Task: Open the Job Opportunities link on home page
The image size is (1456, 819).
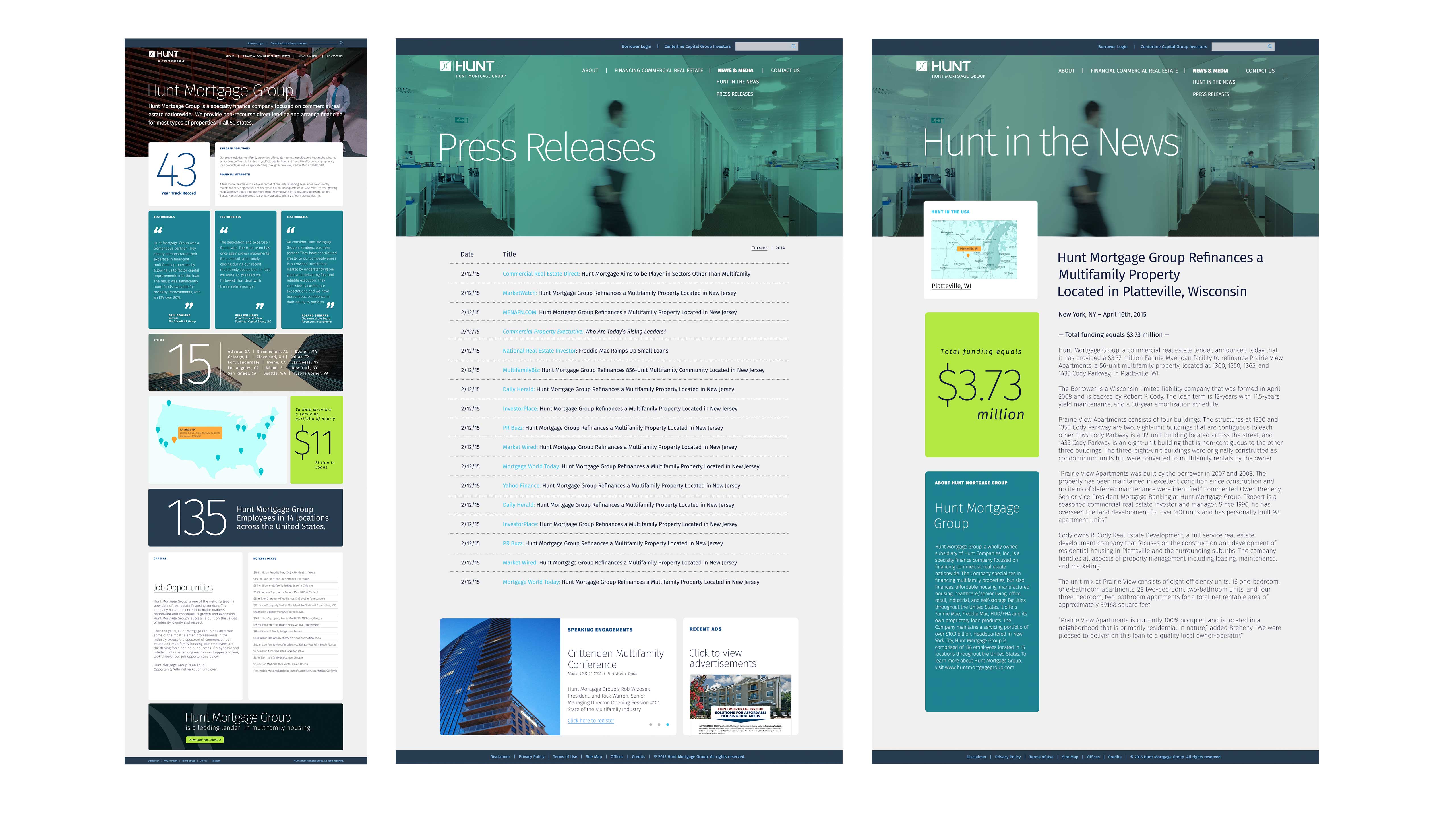Action: point(183,588)
